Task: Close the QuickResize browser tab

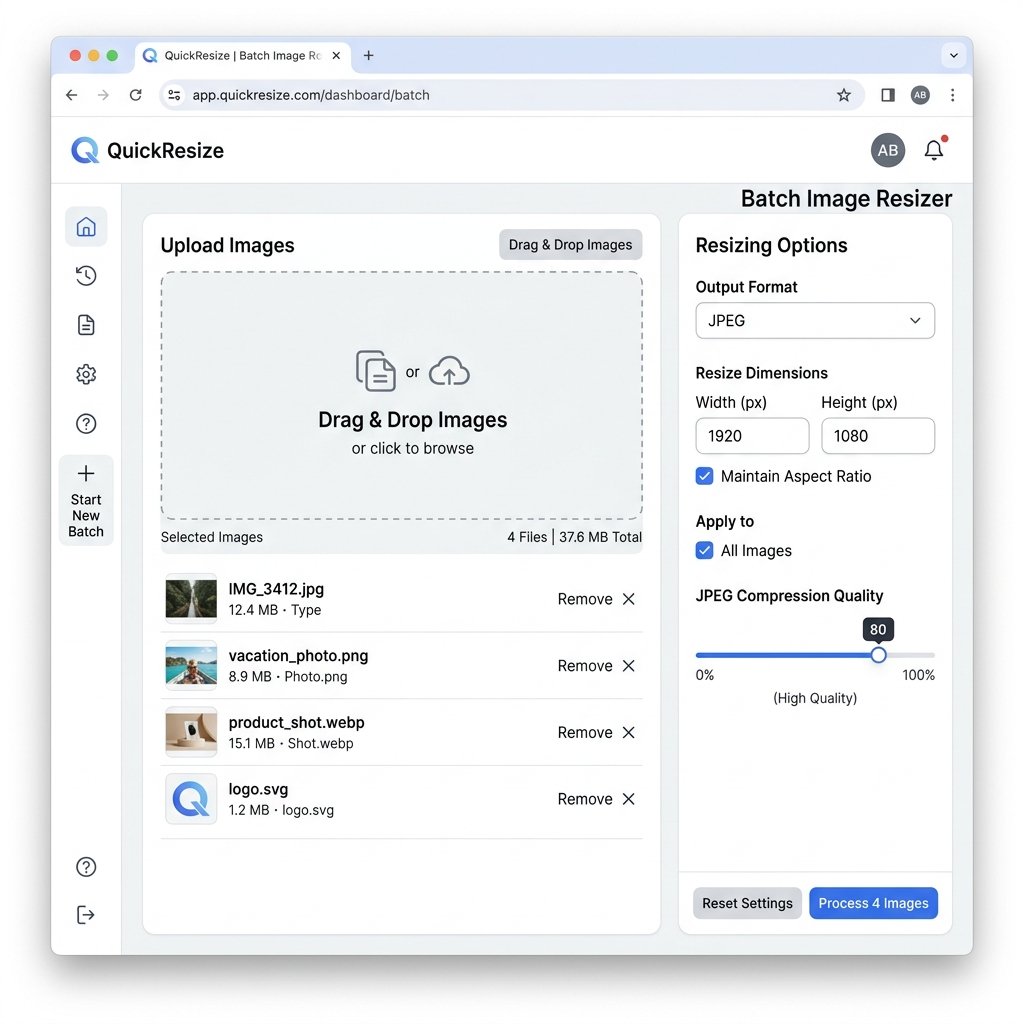Action: point(336,56)
